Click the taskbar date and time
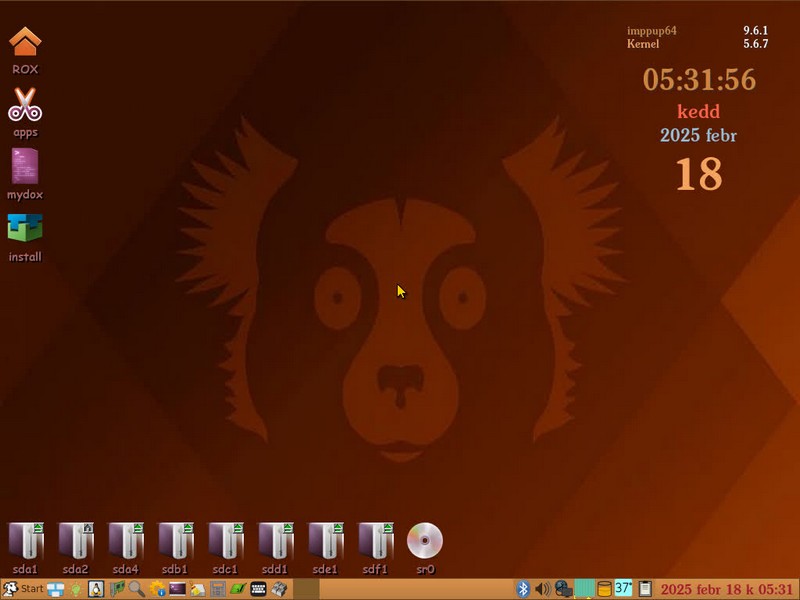 tap(727, 589)
